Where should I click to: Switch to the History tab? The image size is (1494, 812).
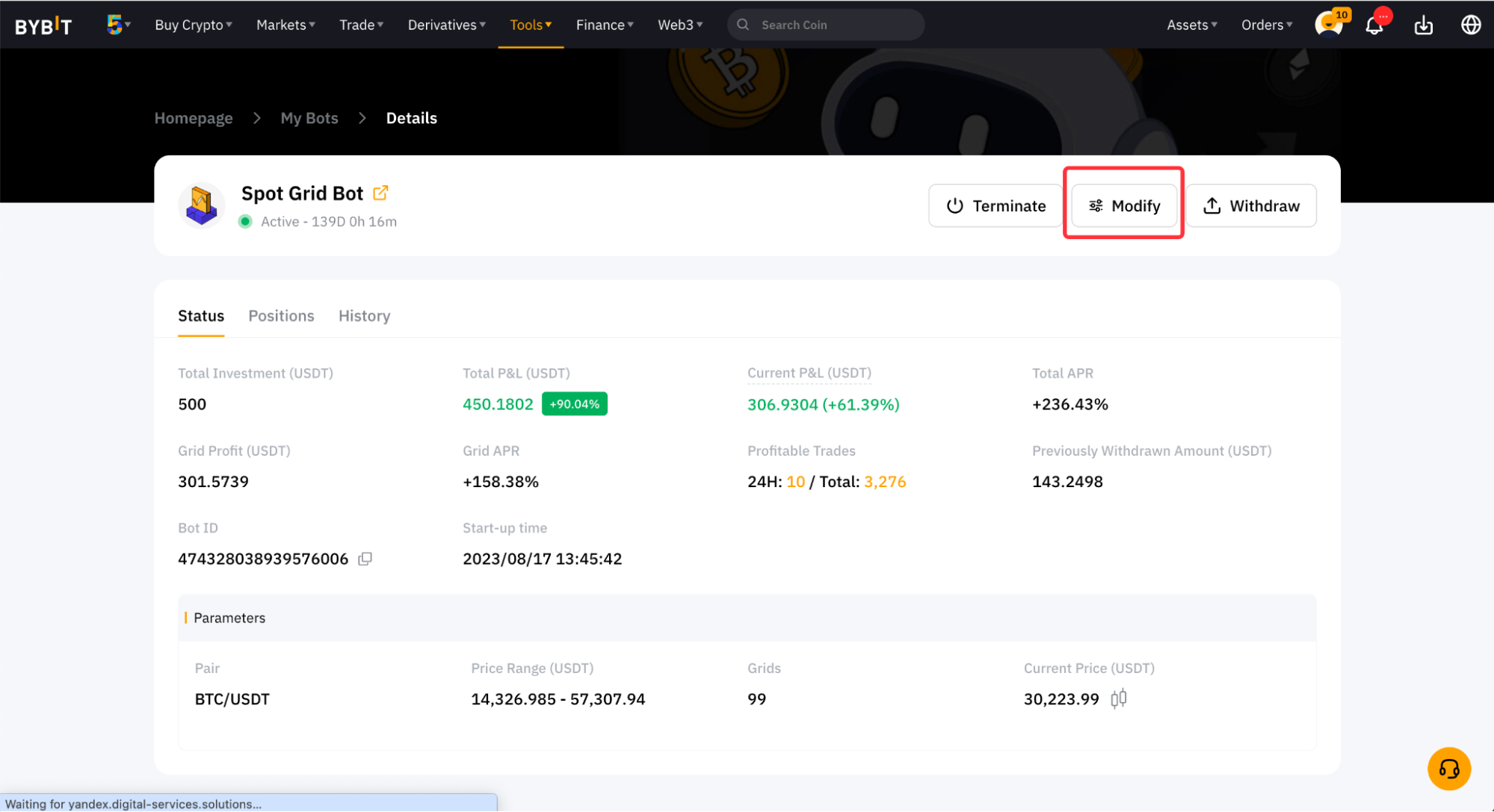364,316
